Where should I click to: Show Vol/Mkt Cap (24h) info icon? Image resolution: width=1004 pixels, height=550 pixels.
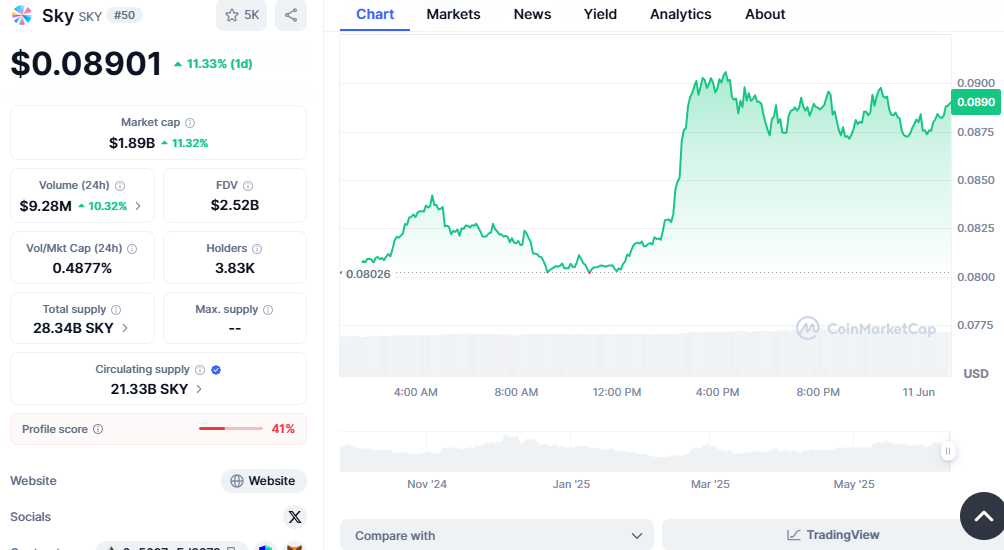(x=132, y=249)
